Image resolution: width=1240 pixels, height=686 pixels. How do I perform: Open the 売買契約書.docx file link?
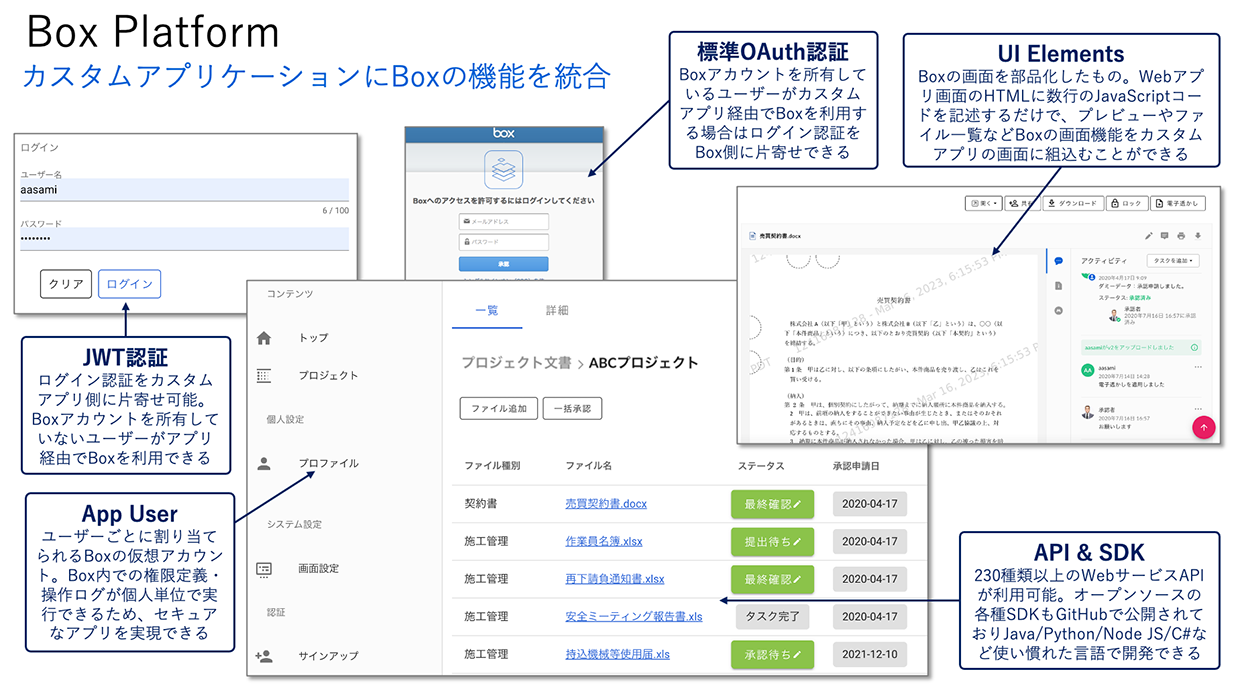click(606, 503)
